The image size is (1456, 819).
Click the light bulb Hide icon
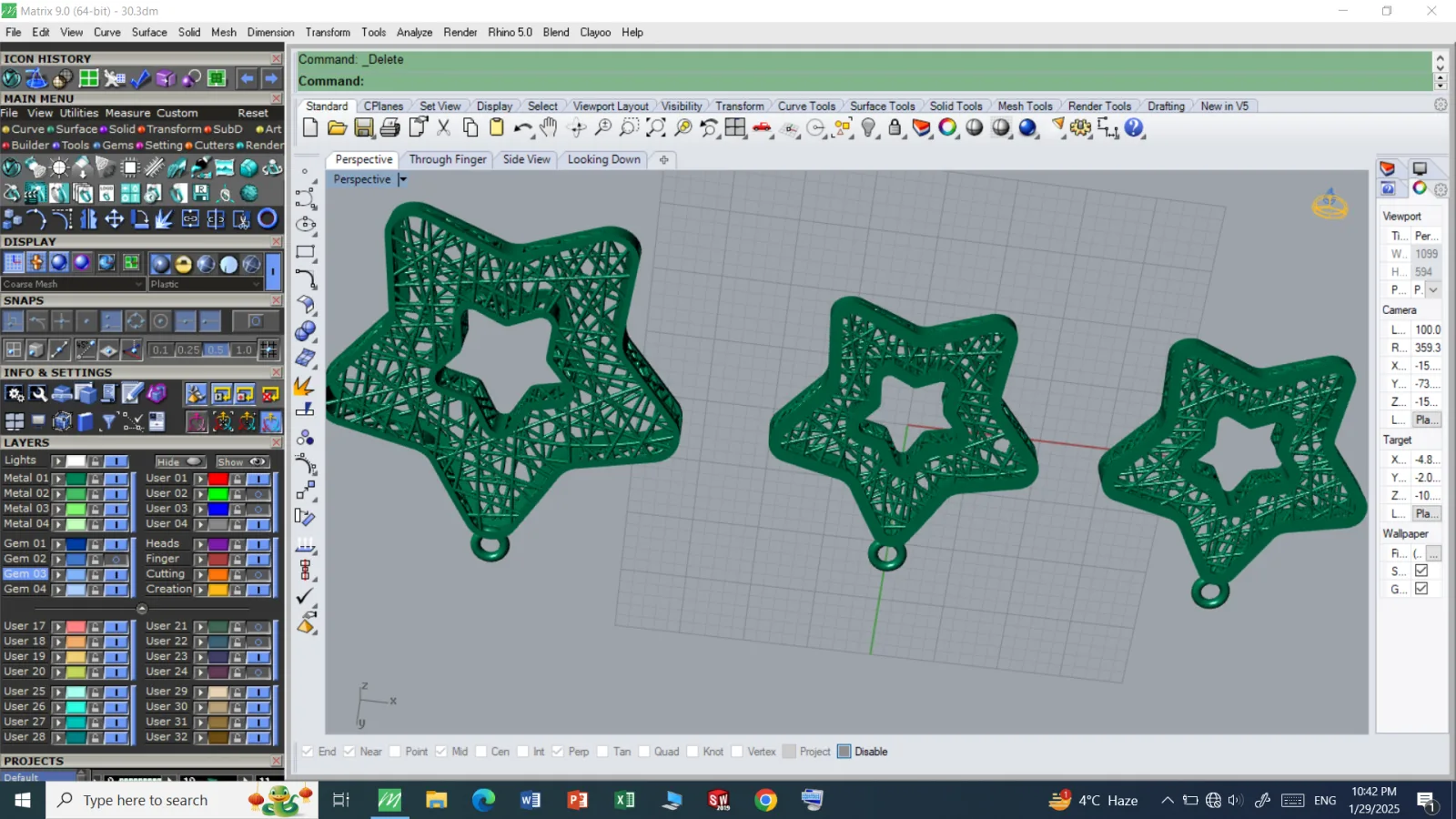[869, 128]
